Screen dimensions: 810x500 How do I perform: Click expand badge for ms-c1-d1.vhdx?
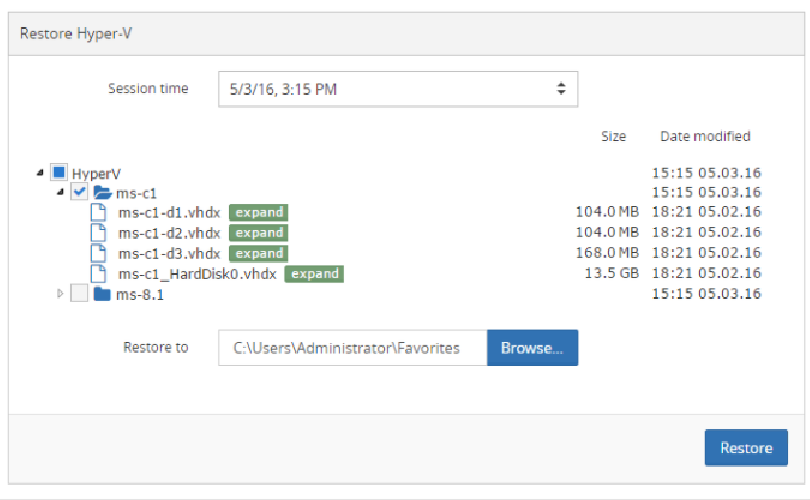coord(259,212)
